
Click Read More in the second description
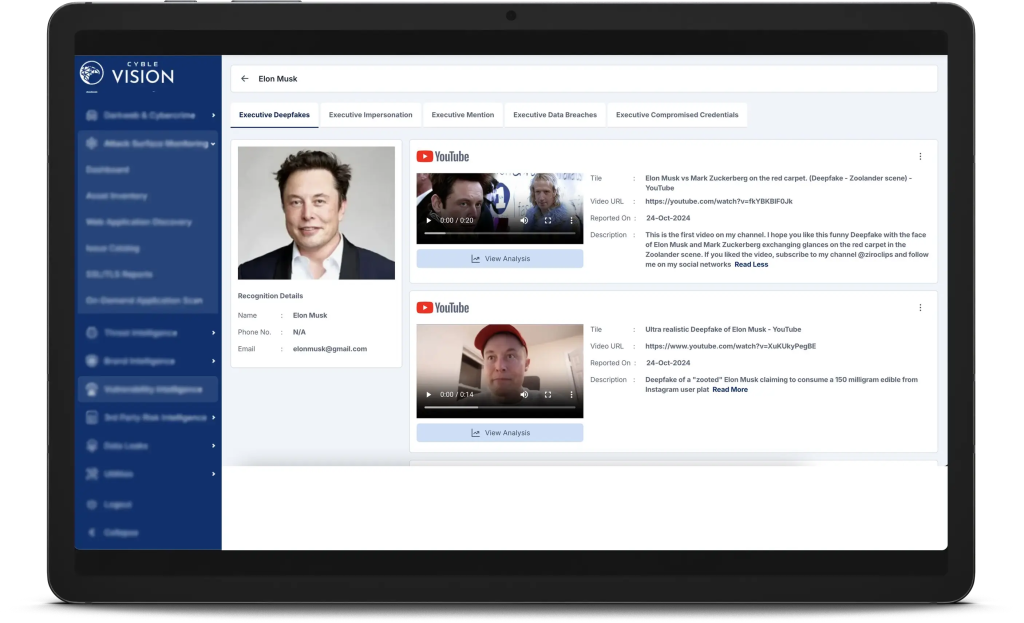[730, 390]
